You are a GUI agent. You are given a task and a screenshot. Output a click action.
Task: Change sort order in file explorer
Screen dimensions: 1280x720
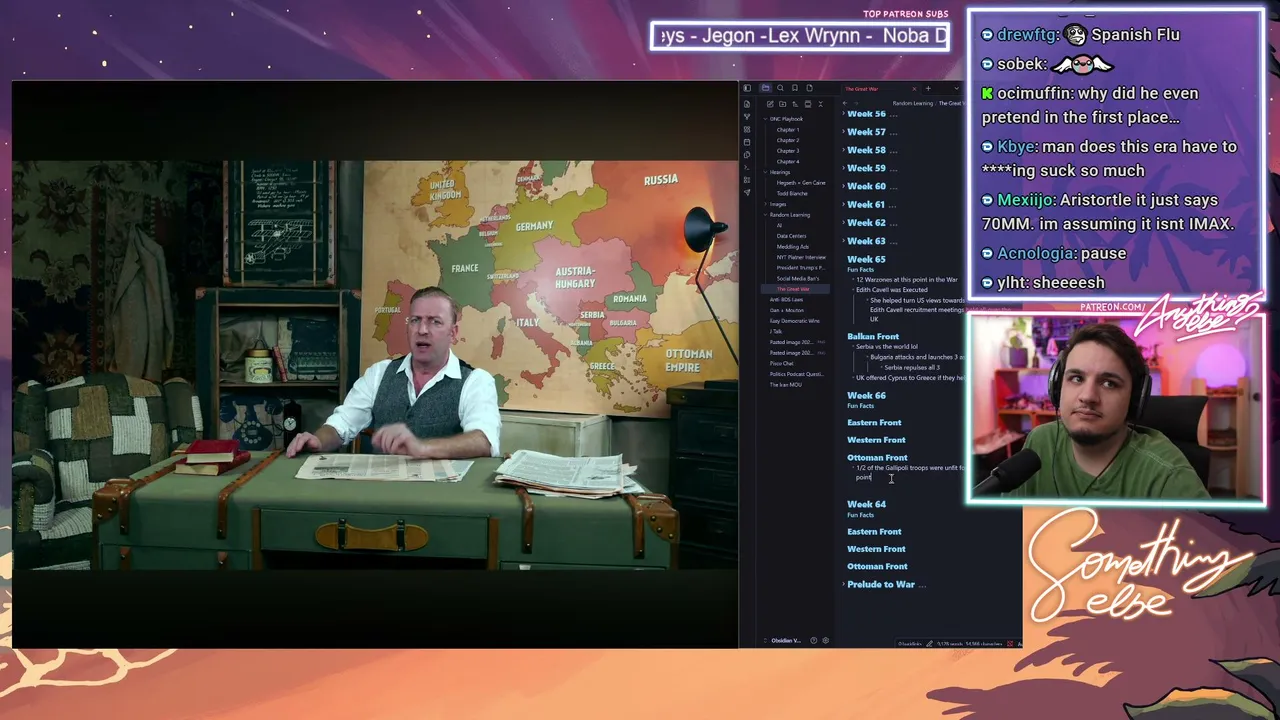point(795,104)
